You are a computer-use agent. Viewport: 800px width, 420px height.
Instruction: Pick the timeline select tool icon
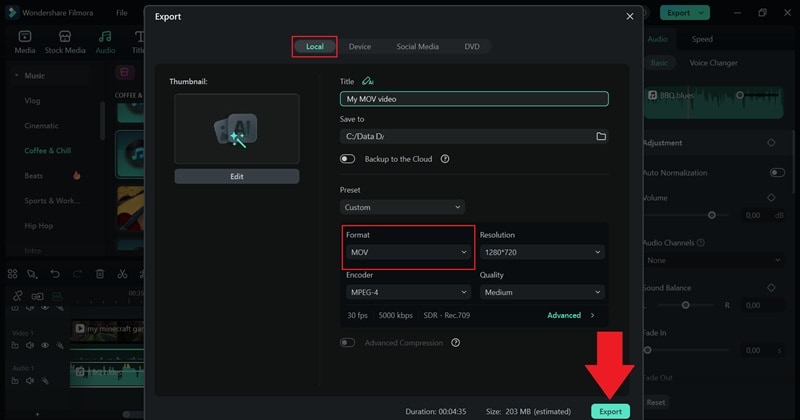click(x=32, y=274)
